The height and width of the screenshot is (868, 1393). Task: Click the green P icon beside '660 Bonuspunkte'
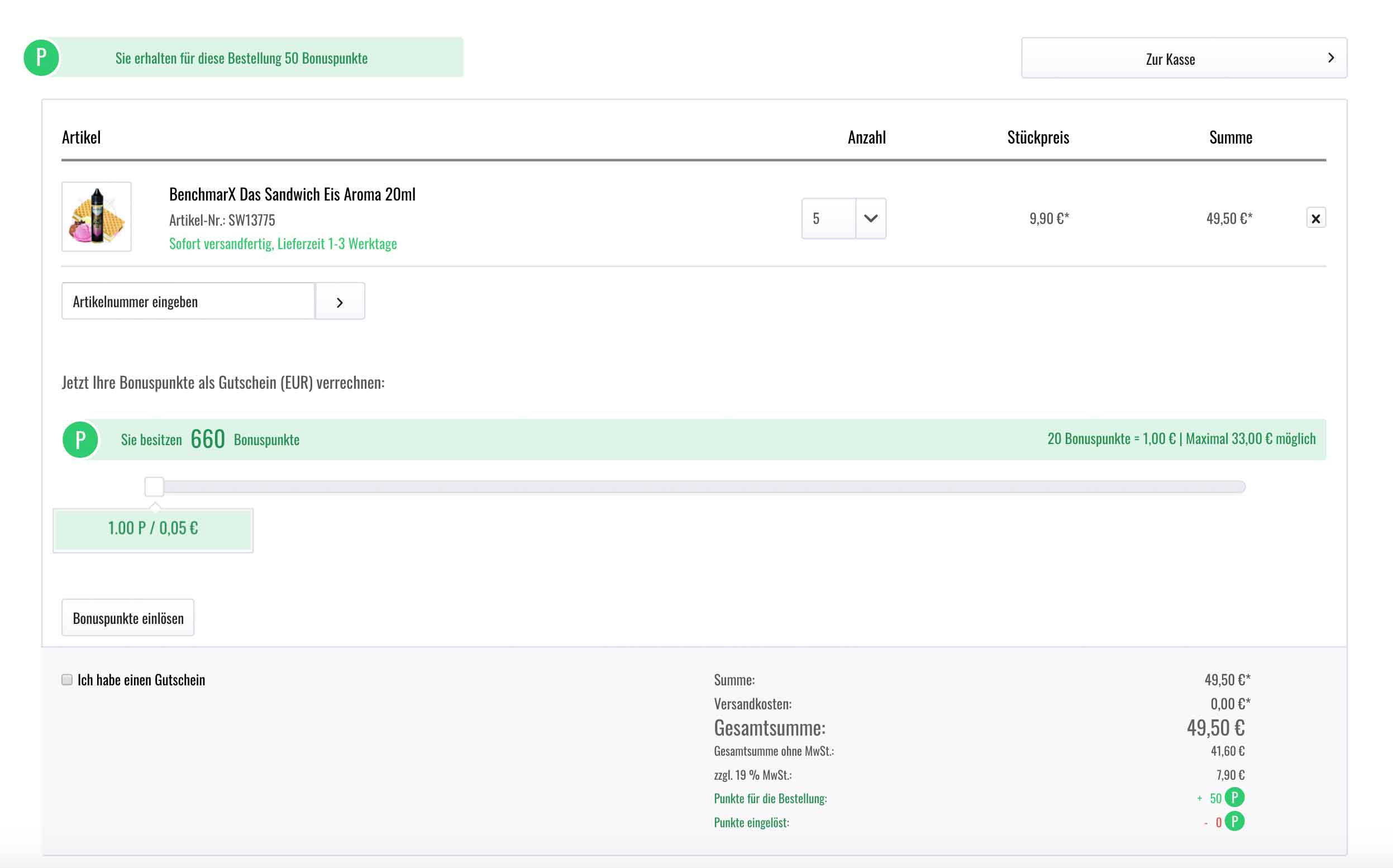[x=80, y=440]
